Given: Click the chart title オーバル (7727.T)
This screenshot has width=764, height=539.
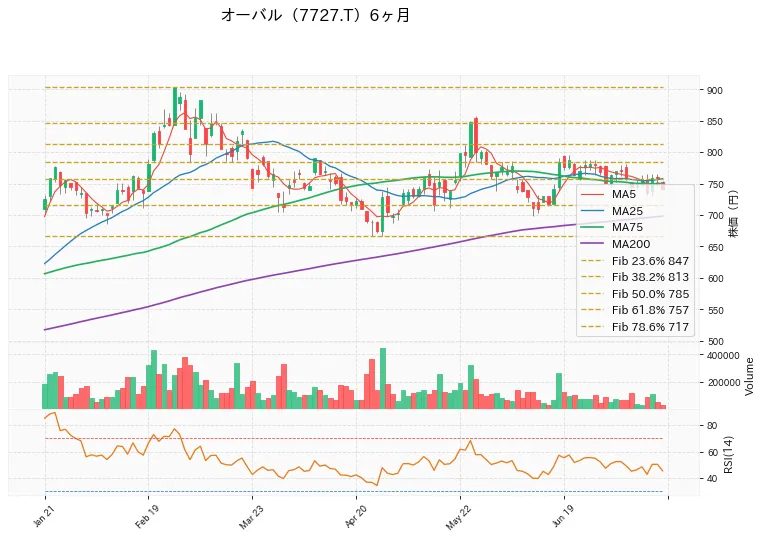Looking at the screenshot, I should (x=315, y=15).
